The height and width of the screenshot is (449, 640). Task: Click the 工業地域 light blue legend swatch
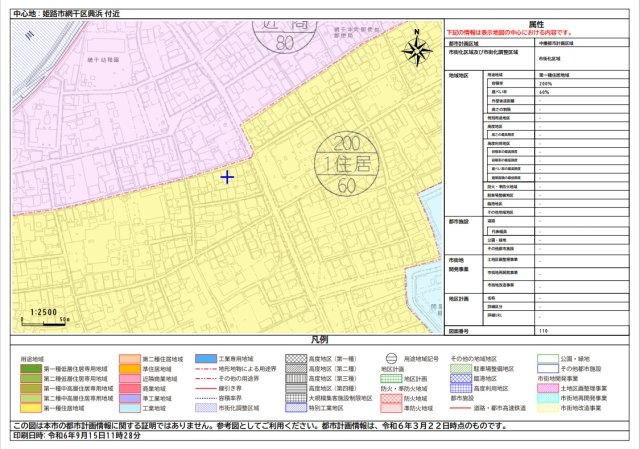click(x=130, y=408)
